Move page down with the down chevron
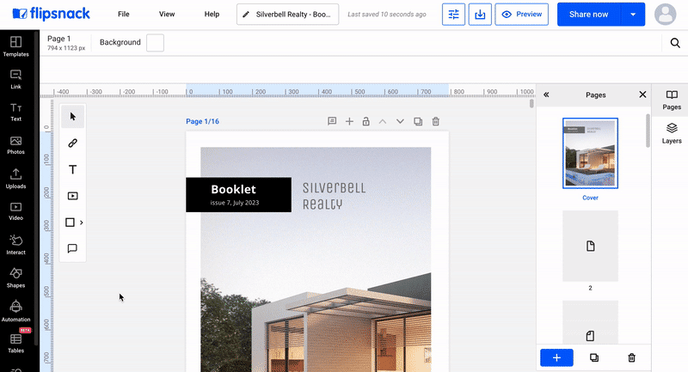The height and width of the screenshot is (372, 688). [400, 122]
